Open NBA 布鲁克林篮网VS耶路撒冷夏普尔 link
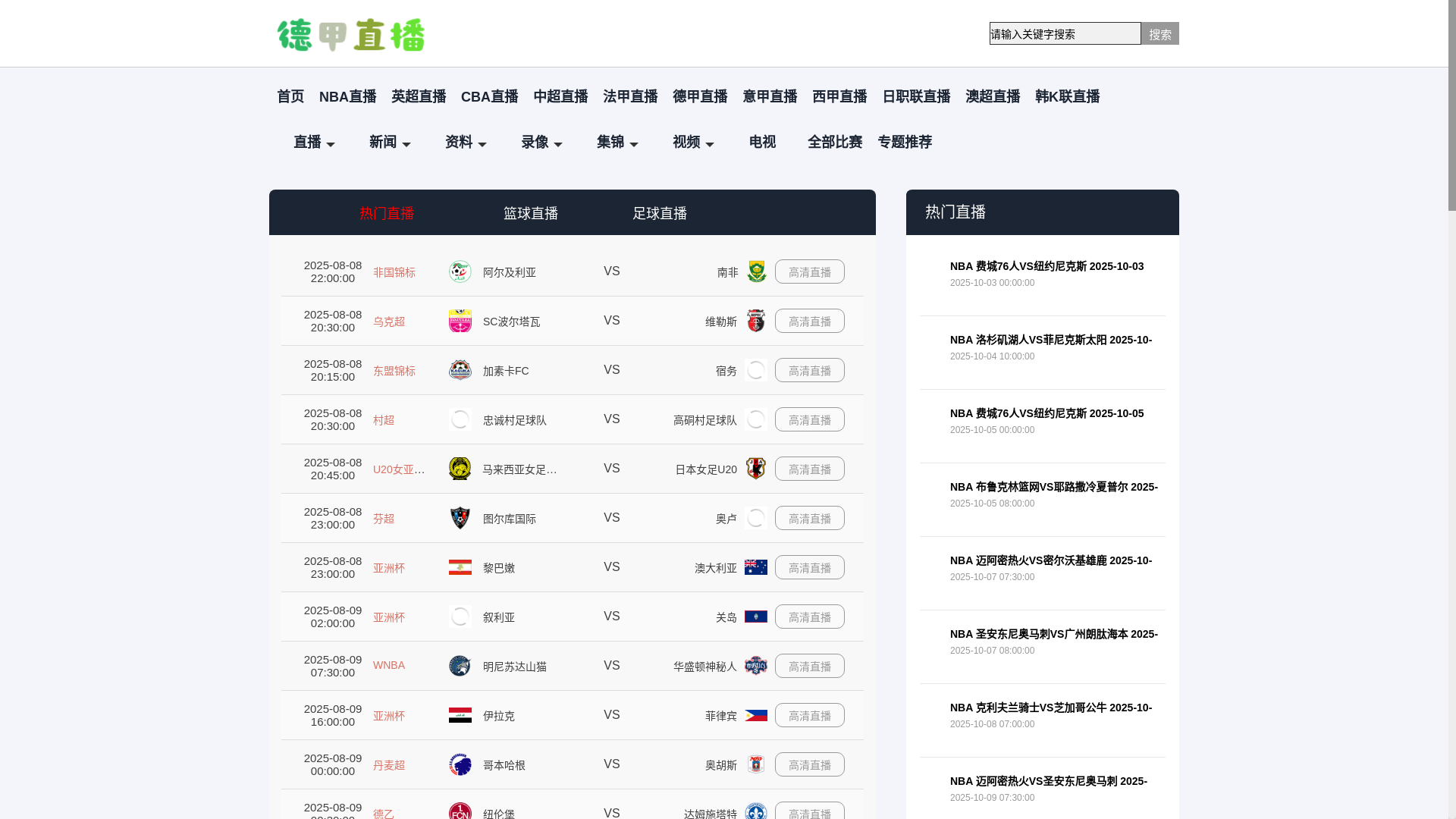 click(1053, 487)
